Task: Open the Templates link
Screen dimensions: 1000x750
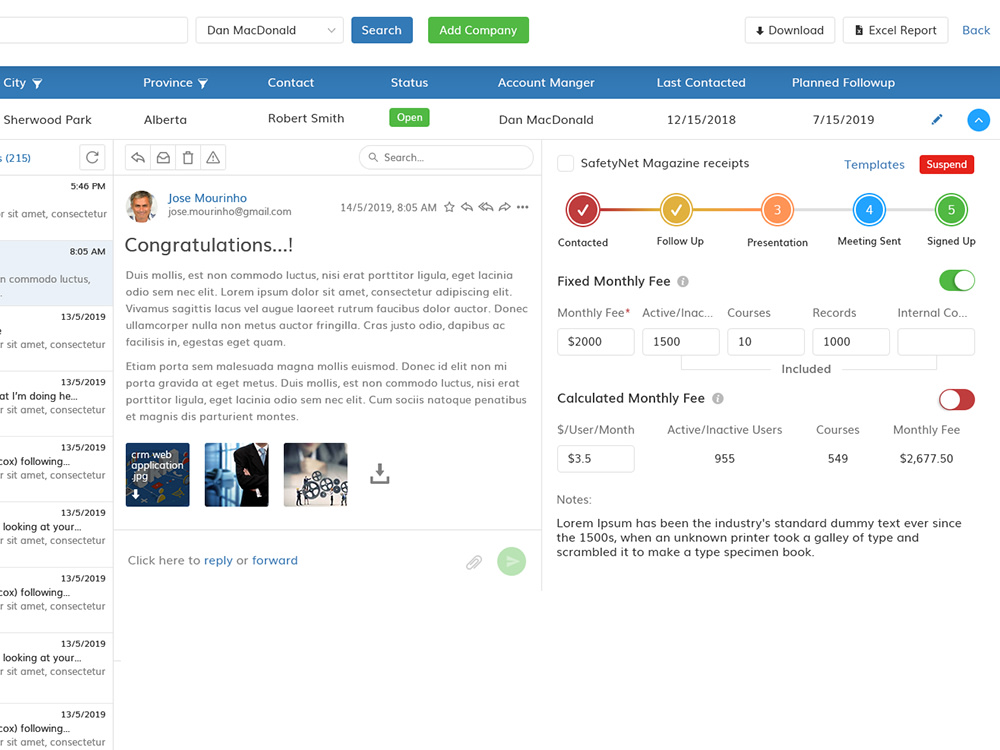Action: [874, 165]
